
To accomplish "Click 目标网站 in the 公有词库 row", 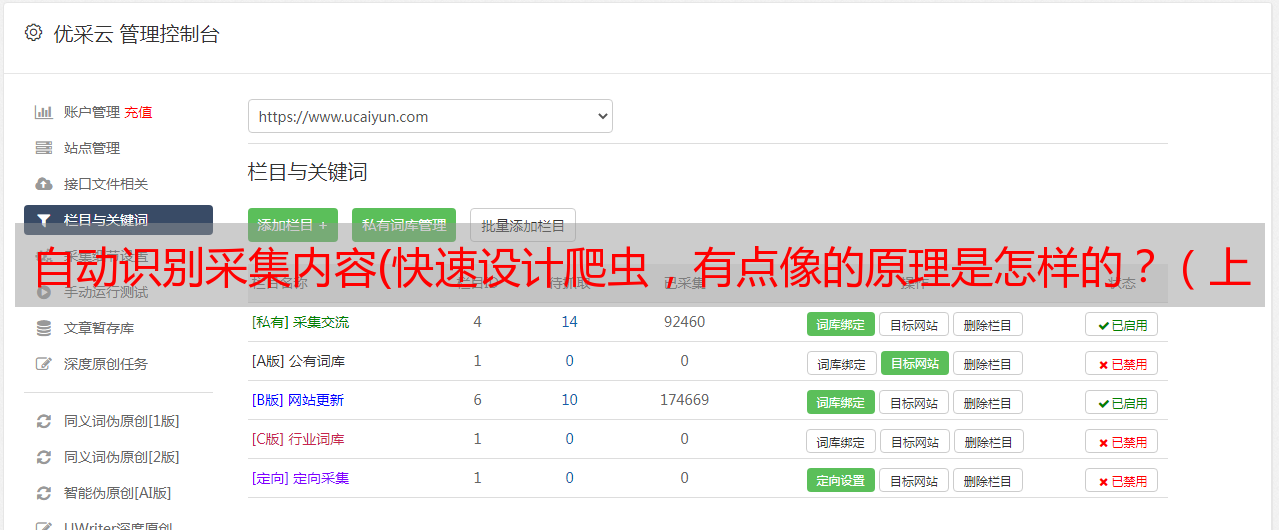I will pos(915,363).
